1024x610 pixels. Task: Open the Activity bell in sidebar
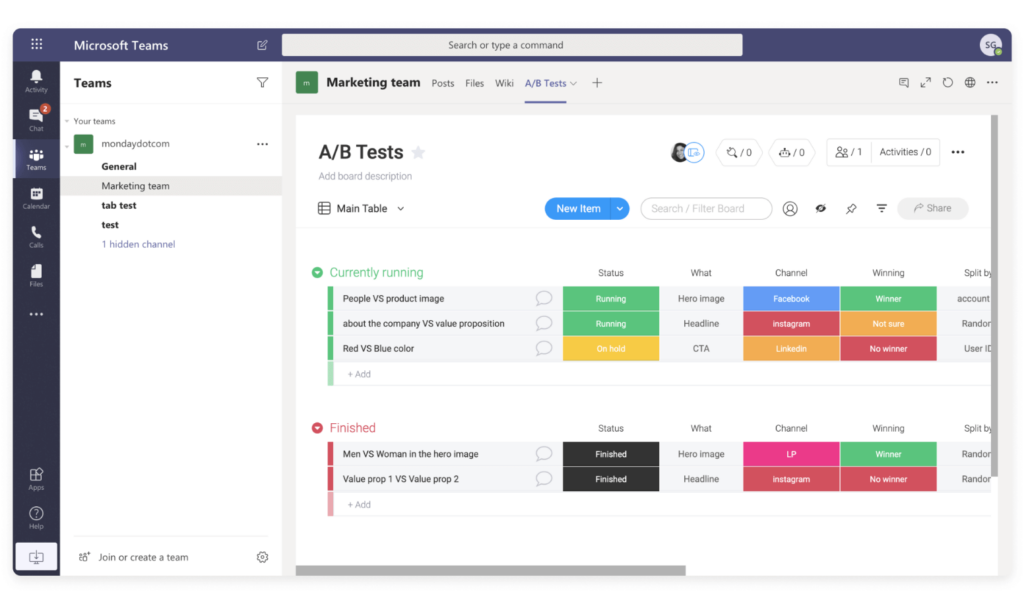36,82
